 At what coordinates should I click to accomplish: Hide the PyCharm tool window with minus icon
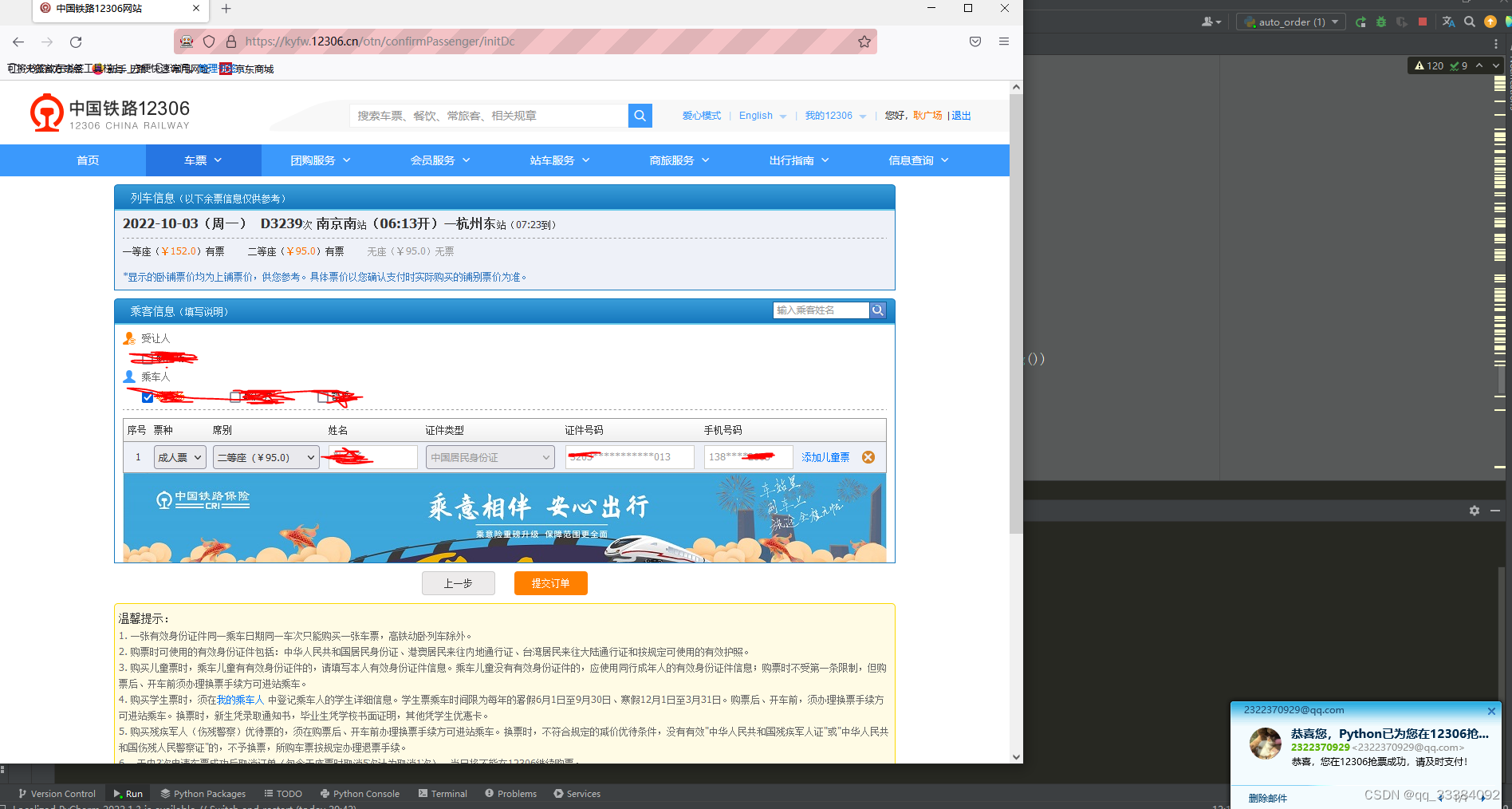tap(1495, 511)
